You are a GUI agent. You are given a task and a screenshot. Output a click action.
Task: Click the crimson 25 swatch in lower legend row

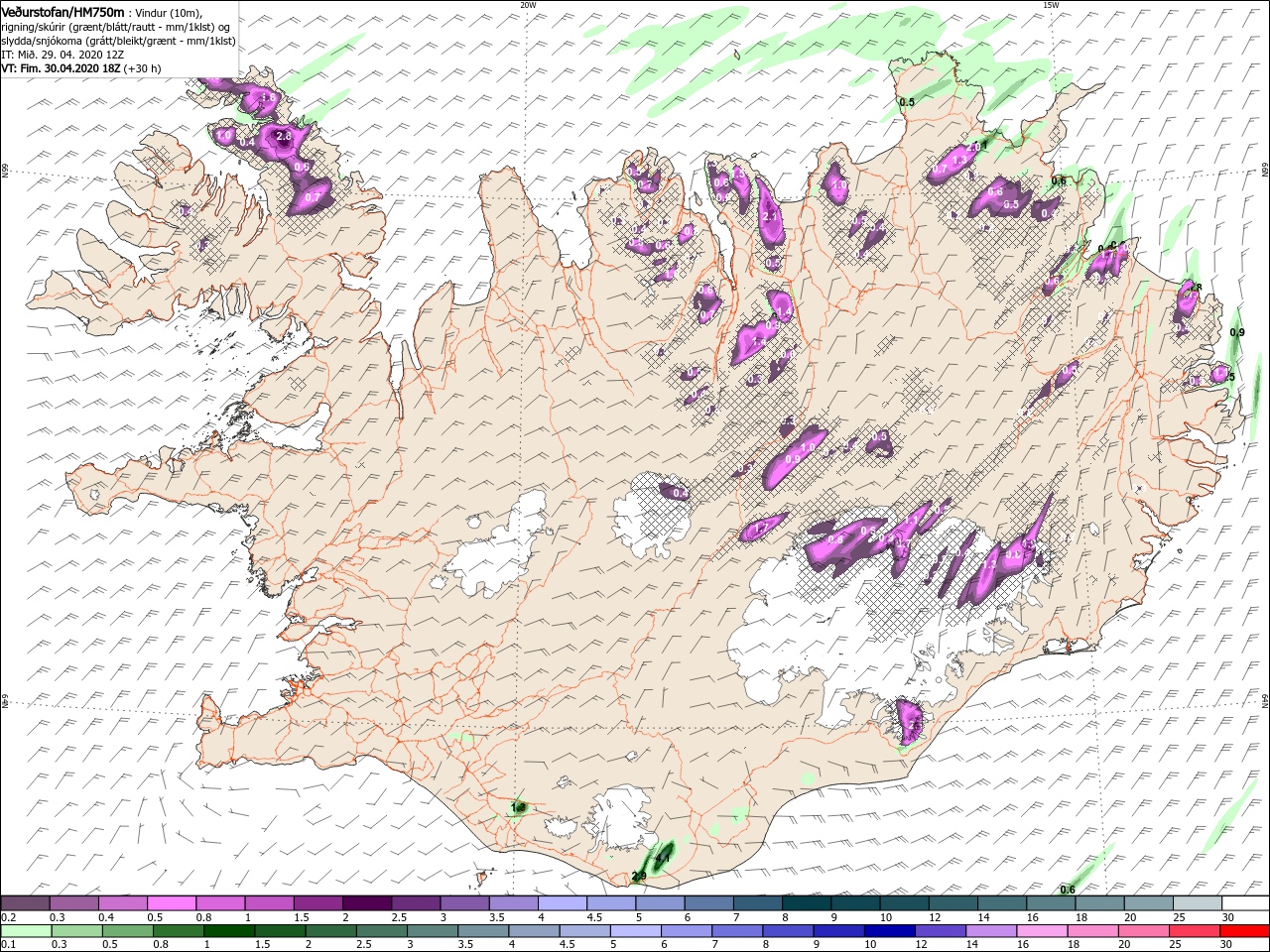(x=1194, y=931)
